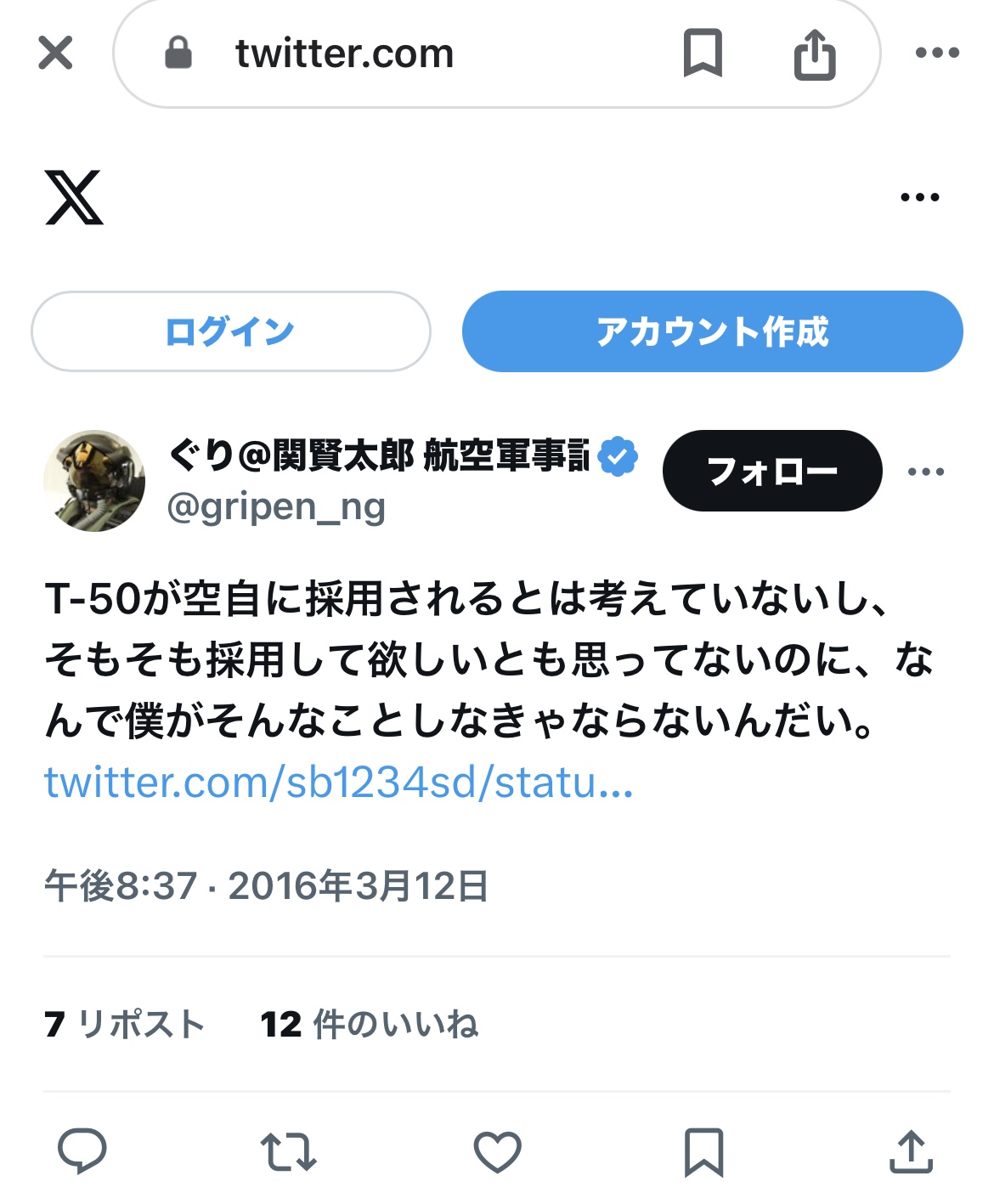Reply using the speech bubble icon
This screenshot has height=1204, width=994.
82,1152
